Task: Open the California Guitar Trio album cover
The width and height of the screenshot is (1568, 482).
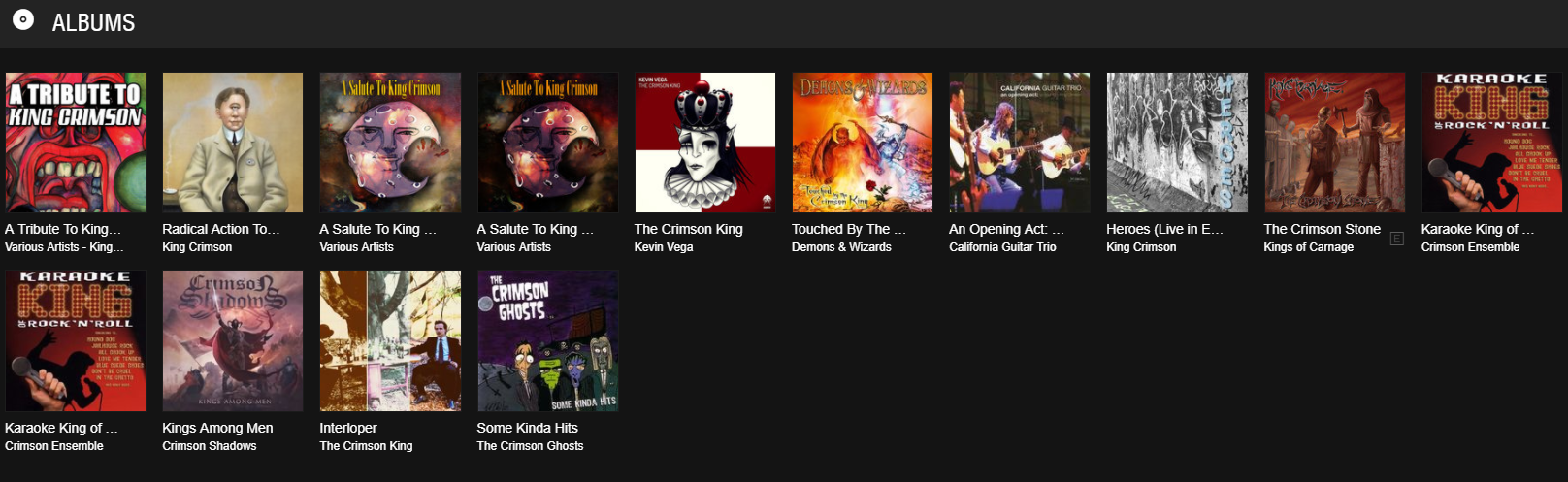Action: point(1020,143)
